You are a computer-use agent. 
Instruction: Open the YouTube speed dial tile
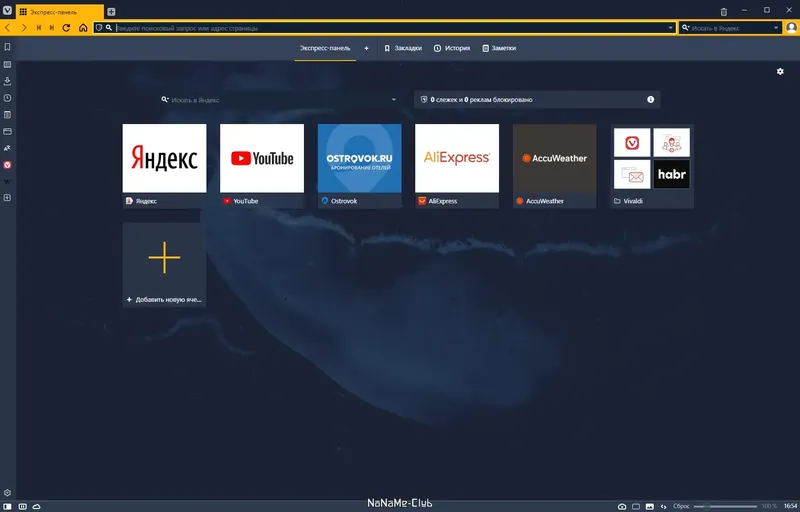tap(262, 166)
